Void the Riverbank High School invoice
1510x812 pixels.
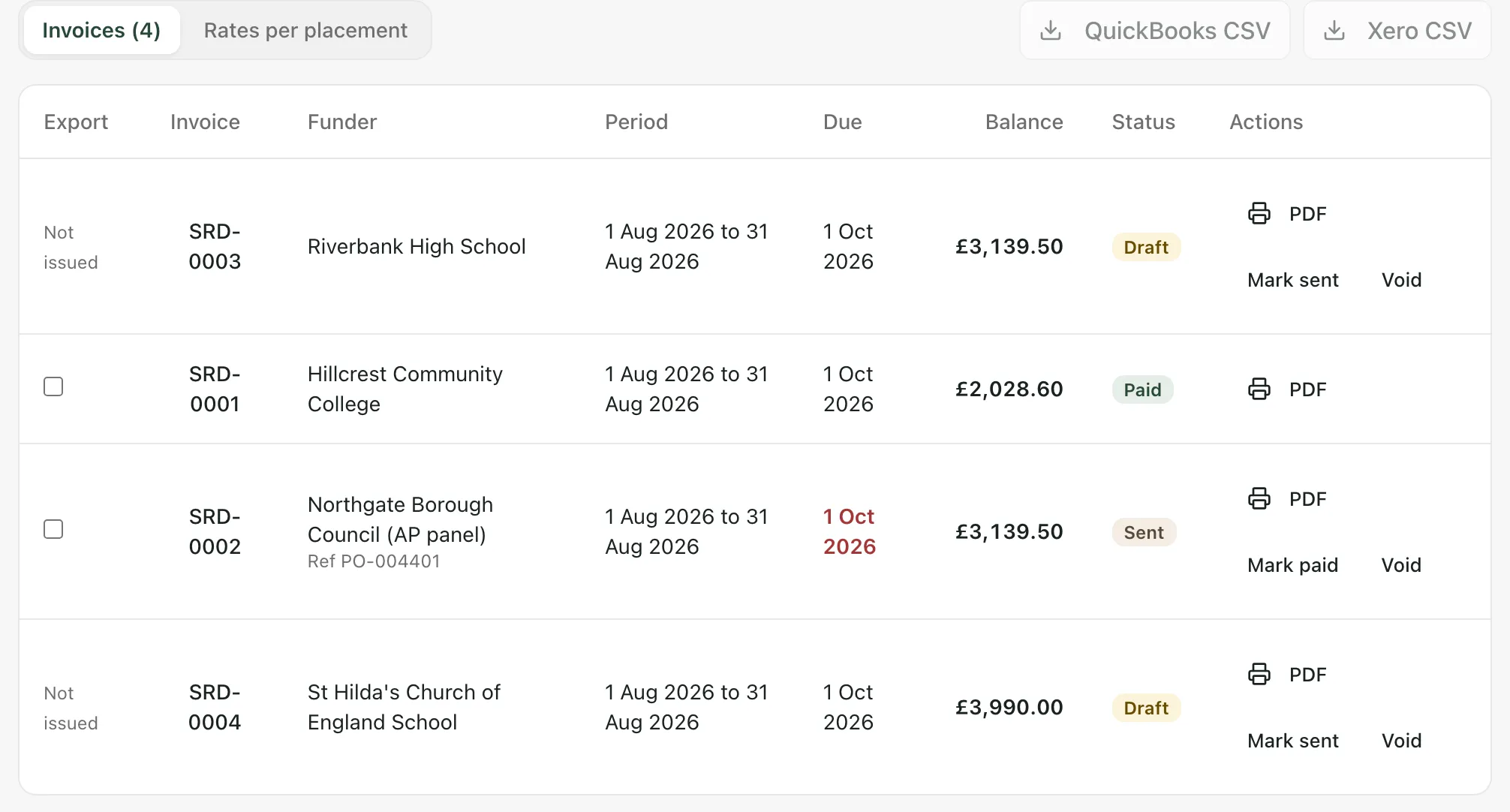(1401, 280)
